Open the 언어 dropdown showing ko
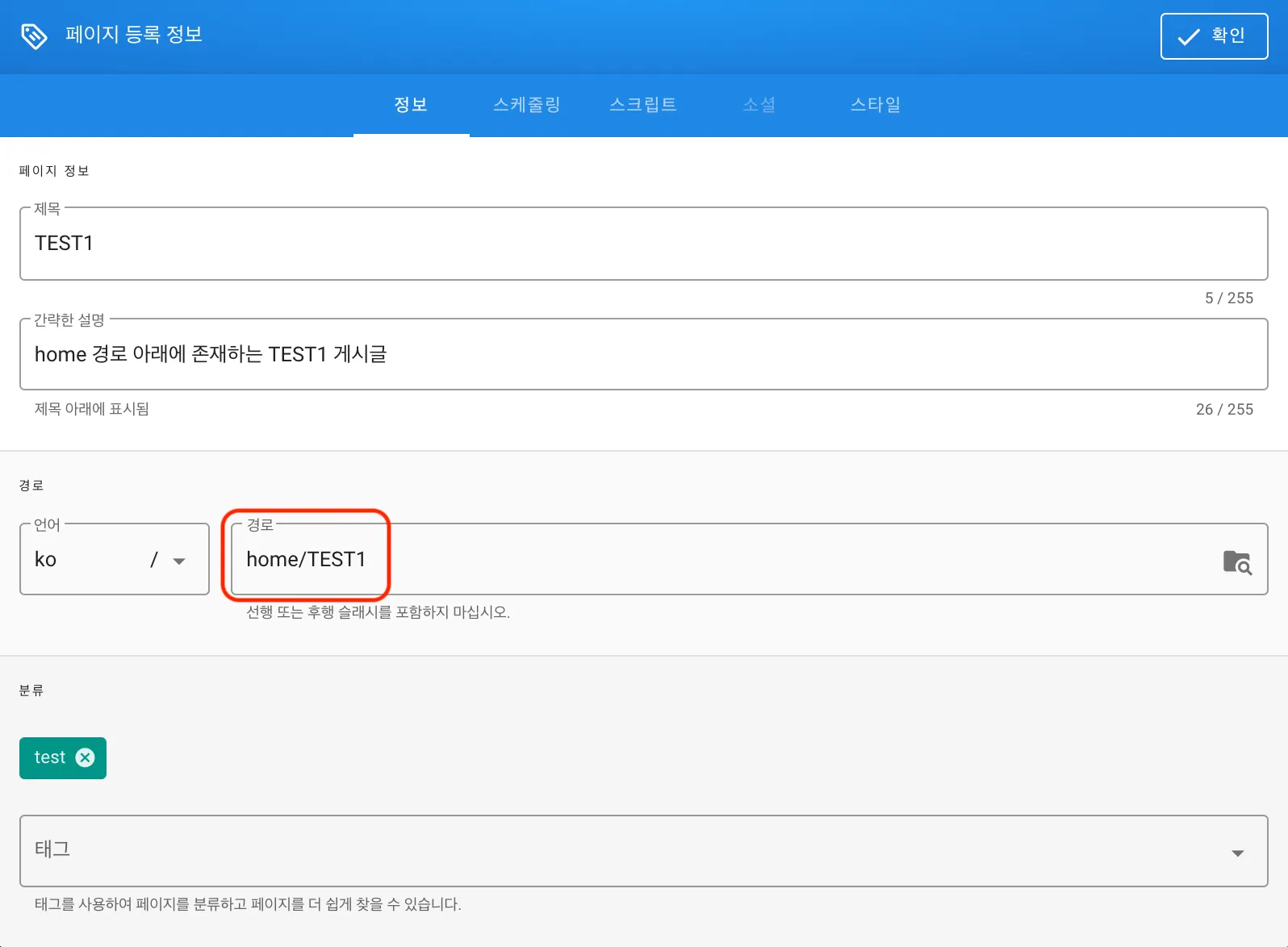Viewport: 1288px width, 947px height. (x=115, y=559)
